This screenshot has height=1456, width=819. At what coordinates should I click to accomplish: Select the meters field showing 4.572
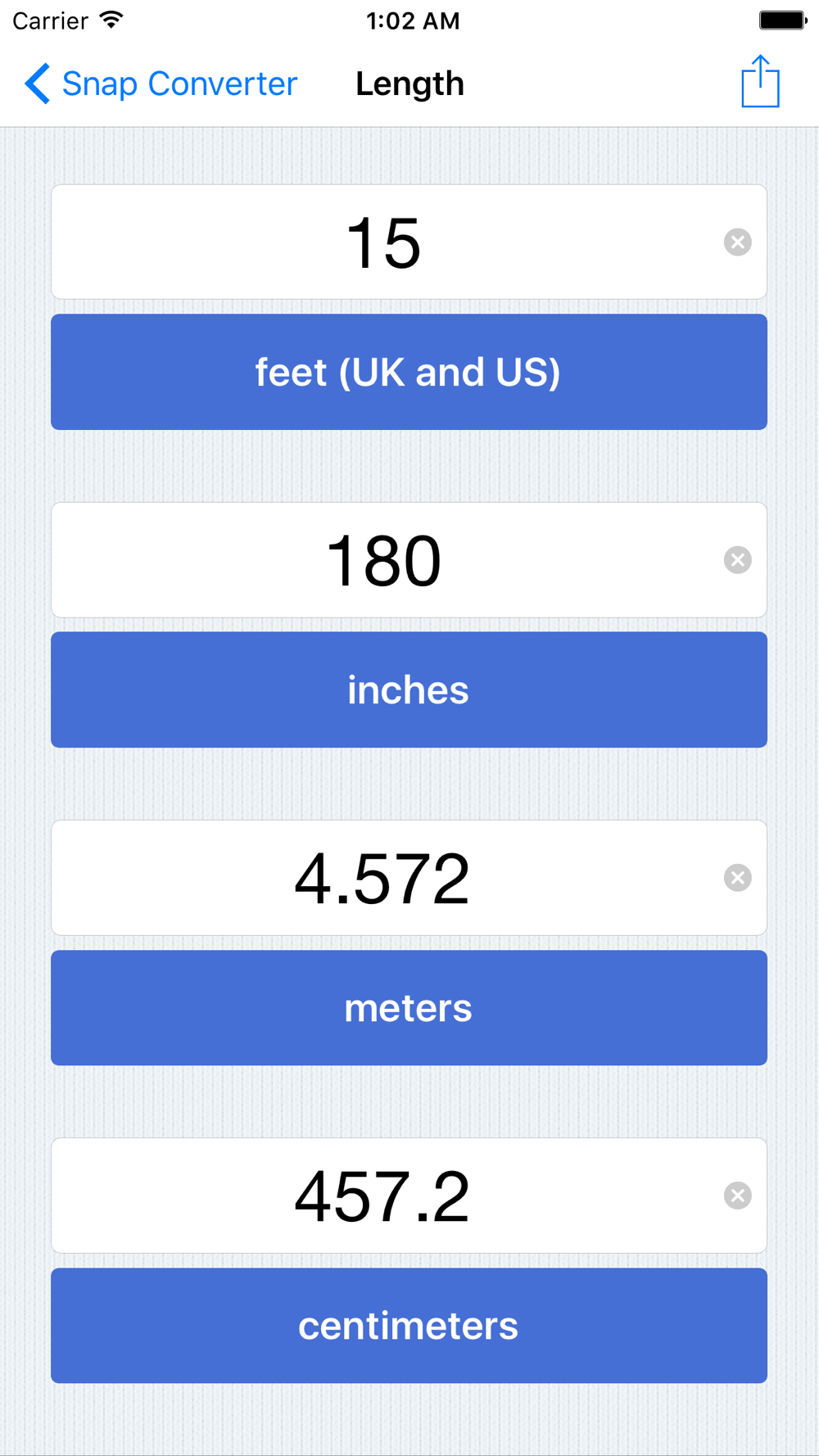pos(383,878)
